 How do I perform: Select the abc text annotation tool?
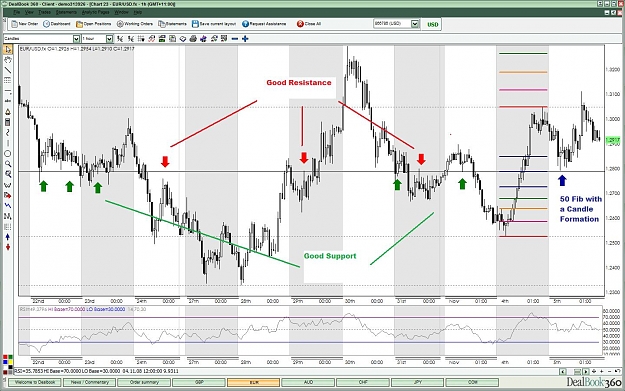tap(8, 101)
